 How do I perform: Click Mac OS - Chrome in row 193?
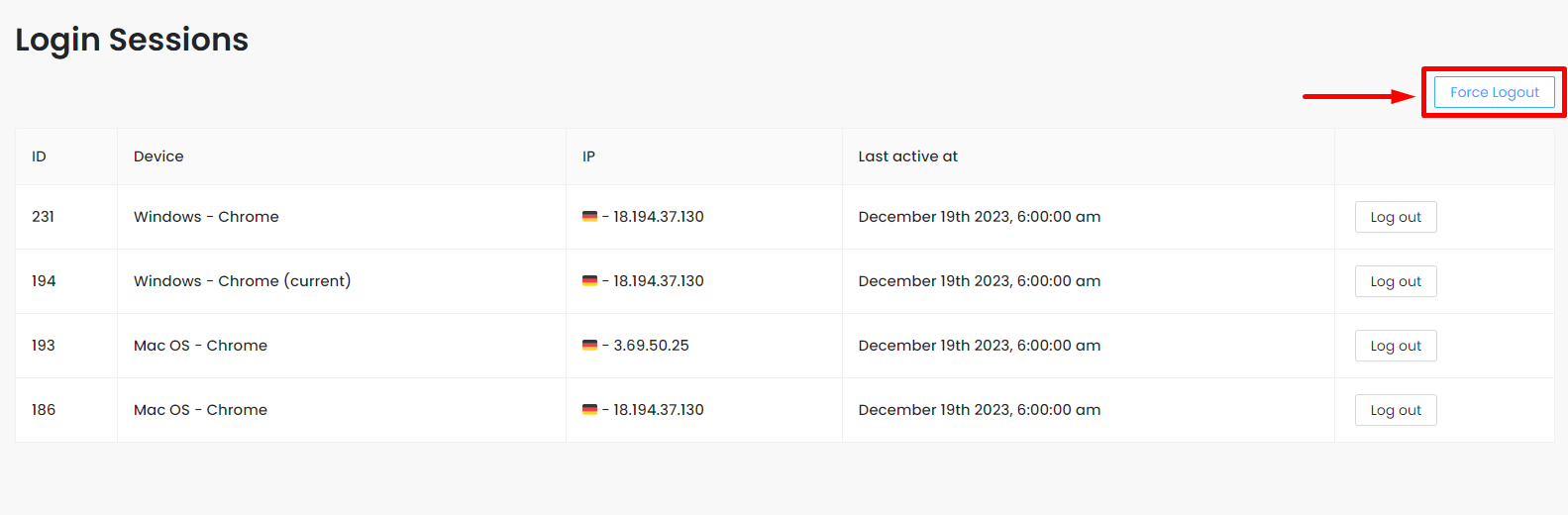200,346
